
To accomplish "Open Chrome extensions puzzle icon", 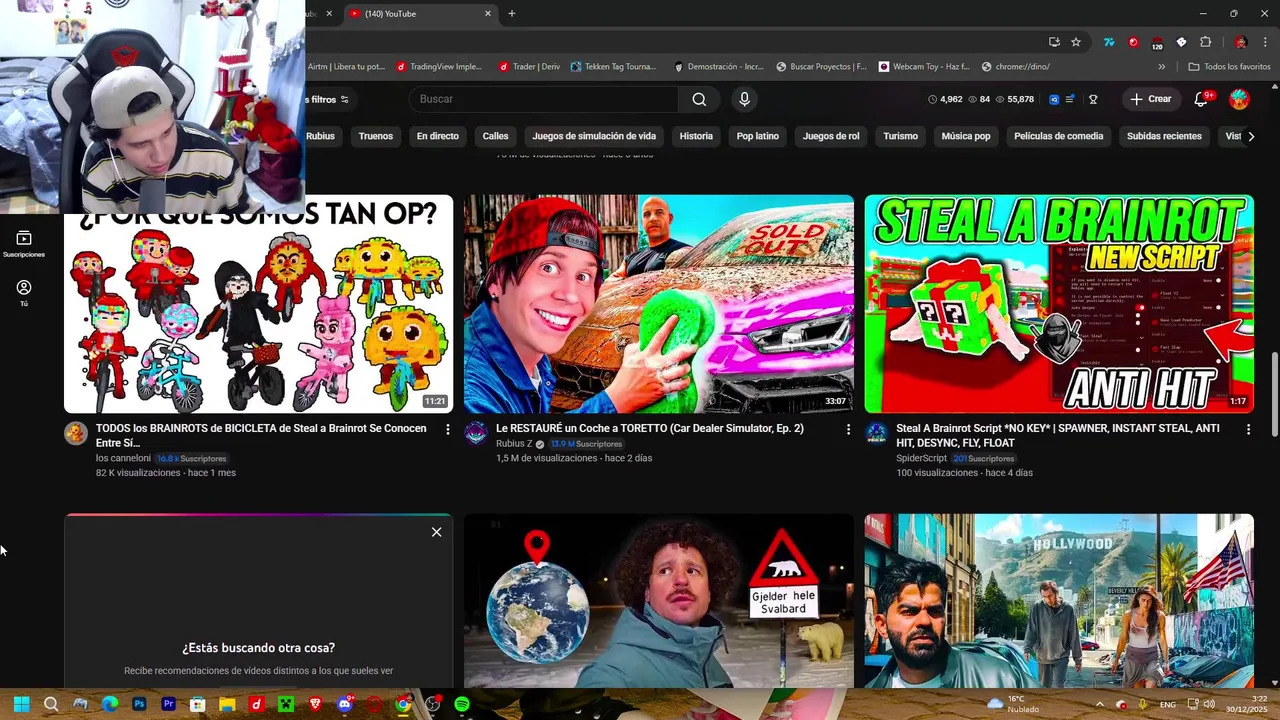I will pos(1205,42).
